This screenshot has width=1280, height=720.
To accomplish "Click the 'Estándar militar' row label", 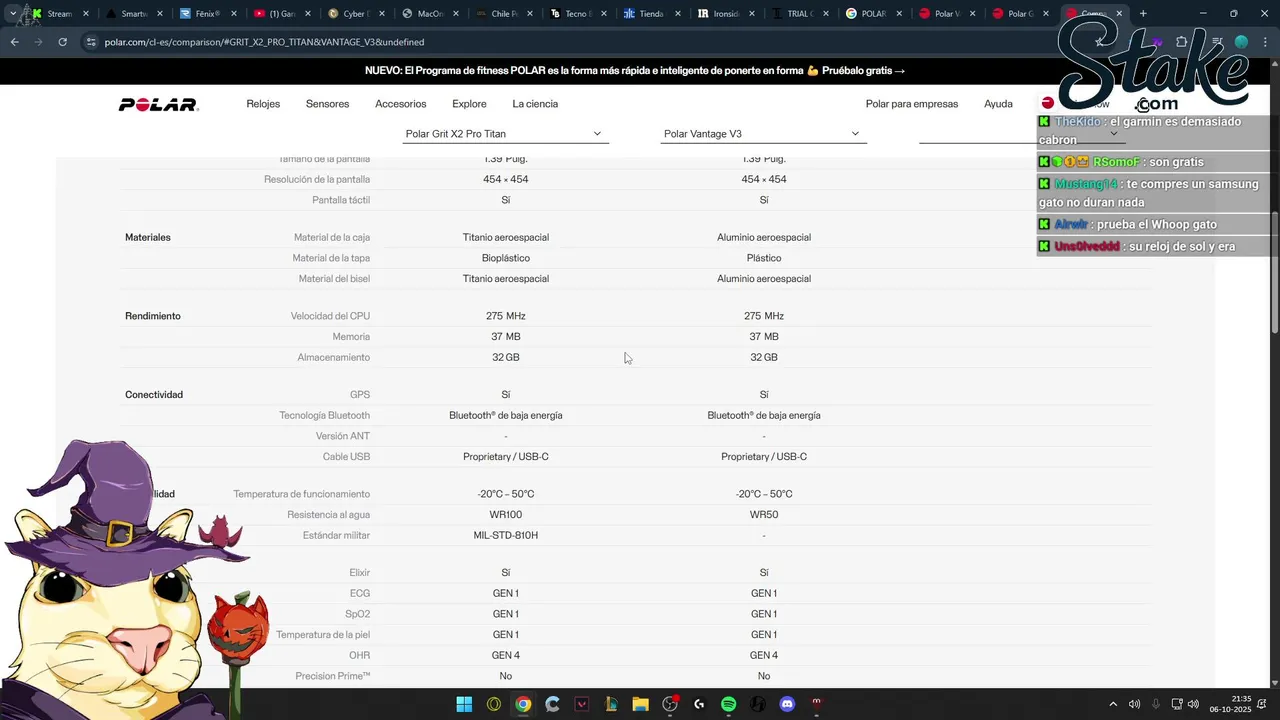I will click(x=336, y=535).
